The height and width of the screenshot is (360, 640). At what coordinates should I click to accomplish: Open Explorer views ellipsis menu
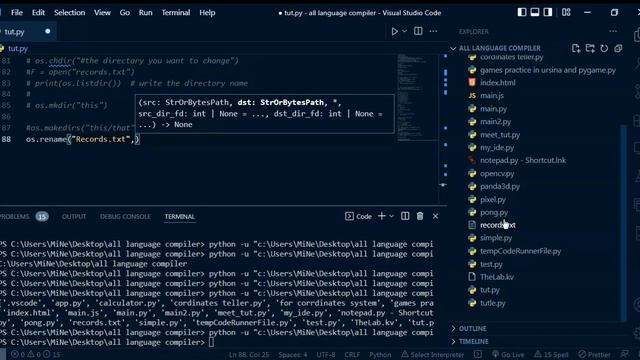[x=613, y=31]
